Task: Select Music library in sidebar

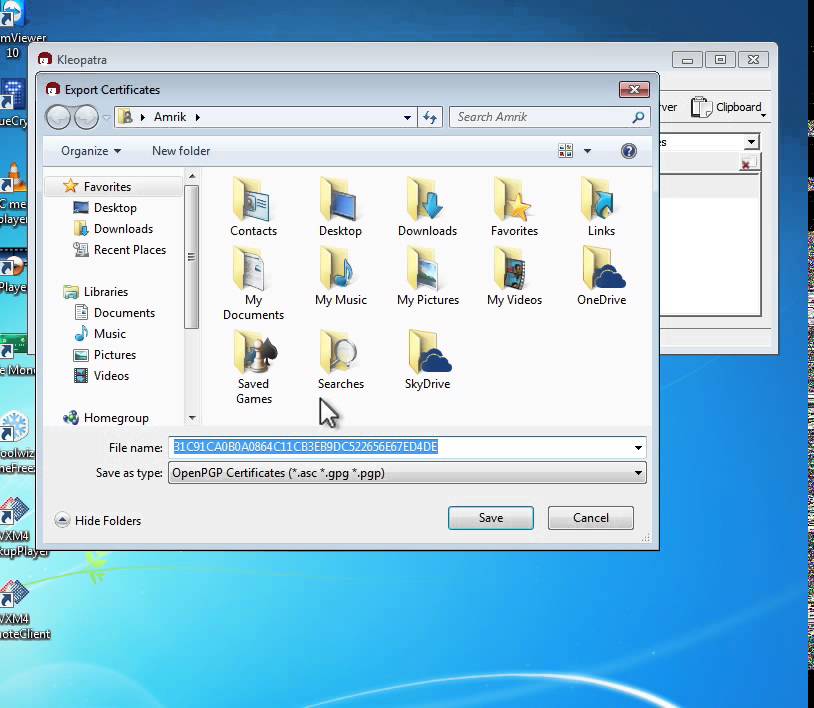Action: (x=110, y=334)
